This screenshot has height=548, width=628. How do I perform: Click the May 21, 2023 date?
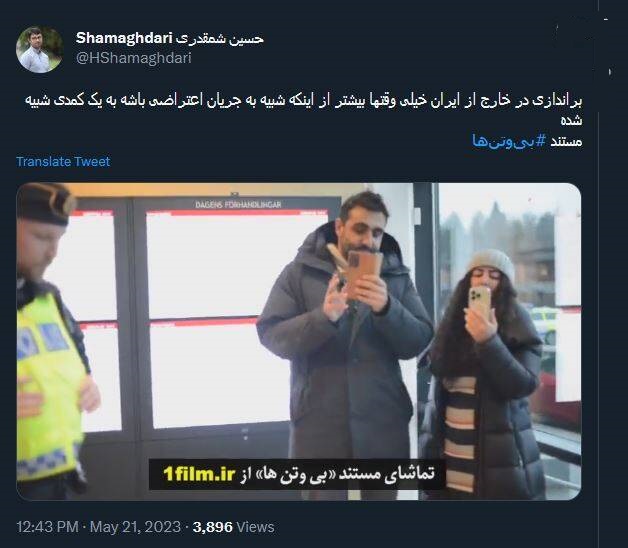point(135,527)
